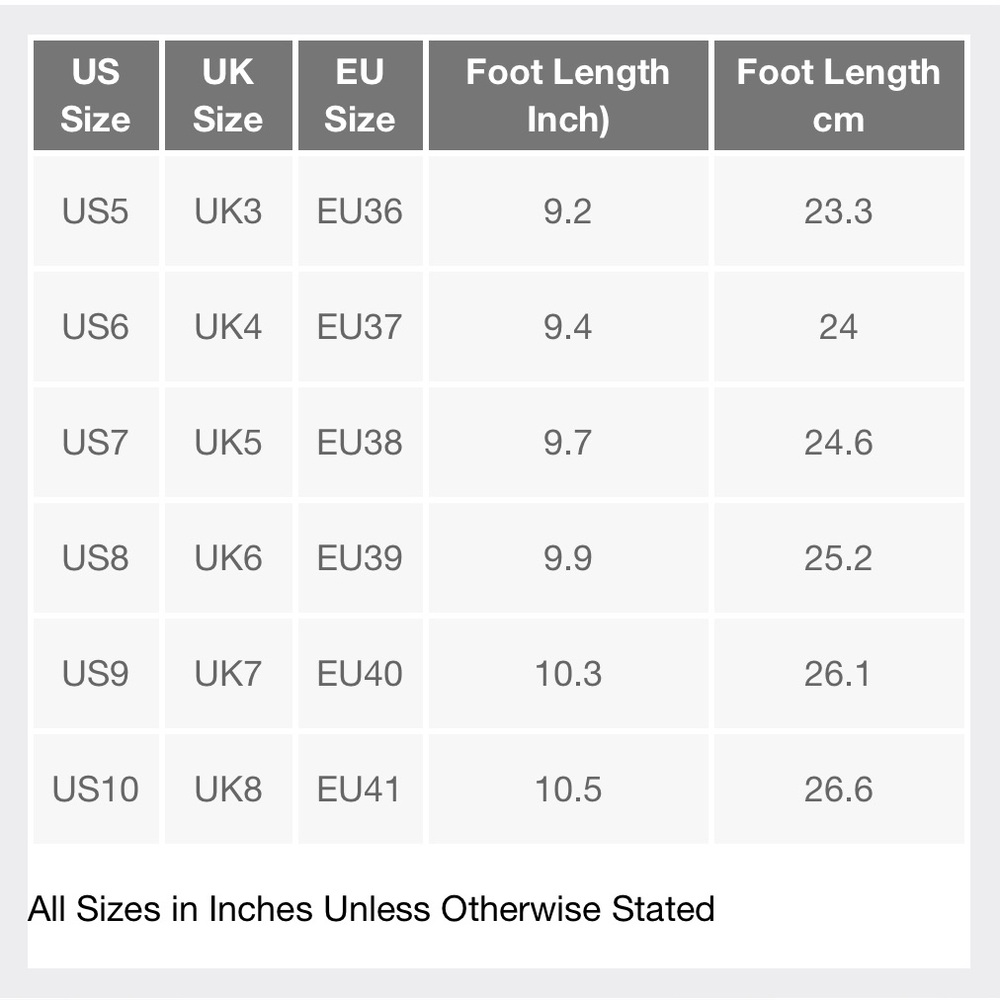Click the UK Size column header
This screenshot has height=1000, width=1000.
pos(228,96)
